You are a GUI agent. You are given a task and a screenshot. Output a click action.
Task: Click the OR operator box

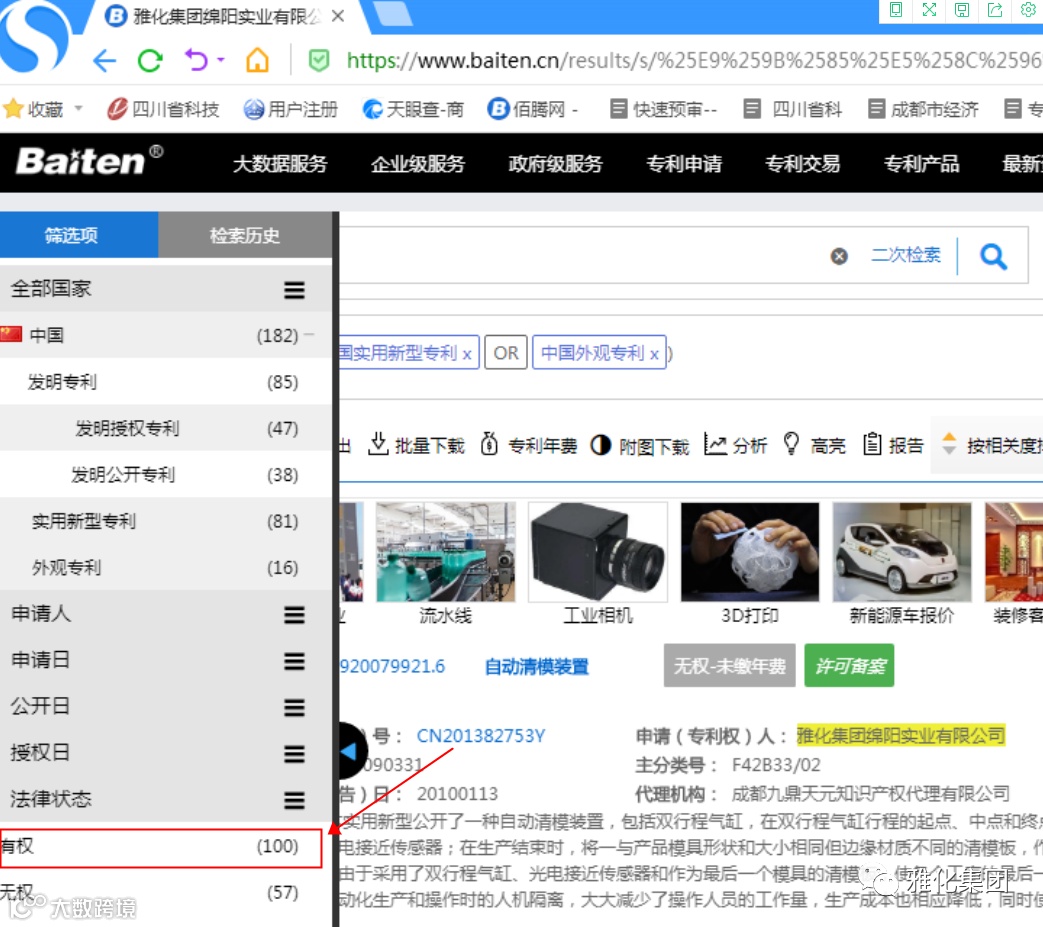pos(506,352)
